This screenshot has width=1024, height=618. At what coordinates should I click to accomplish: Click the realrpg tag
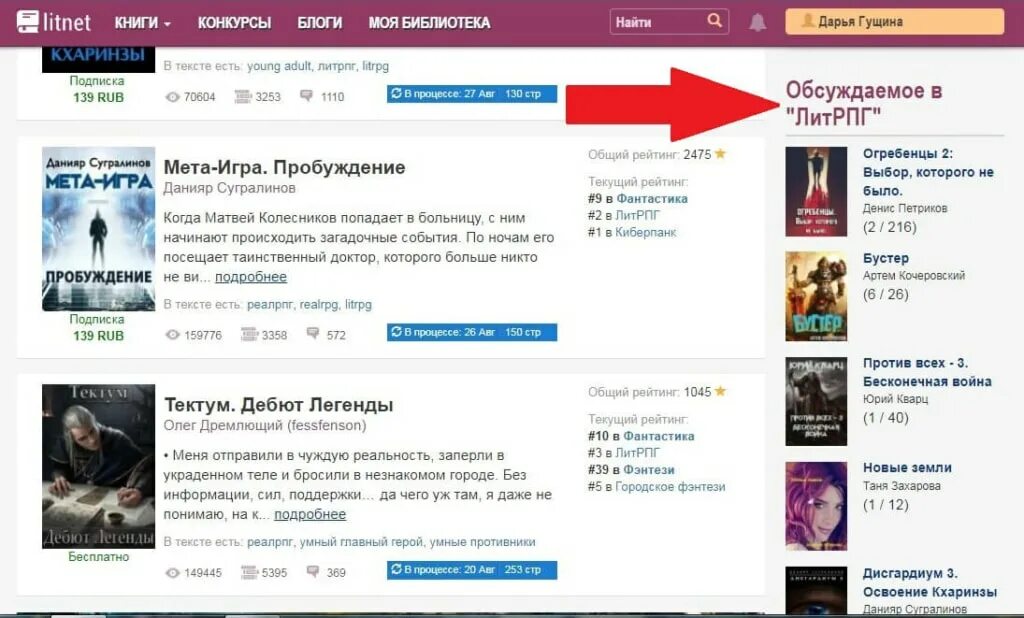pos(319,304)
